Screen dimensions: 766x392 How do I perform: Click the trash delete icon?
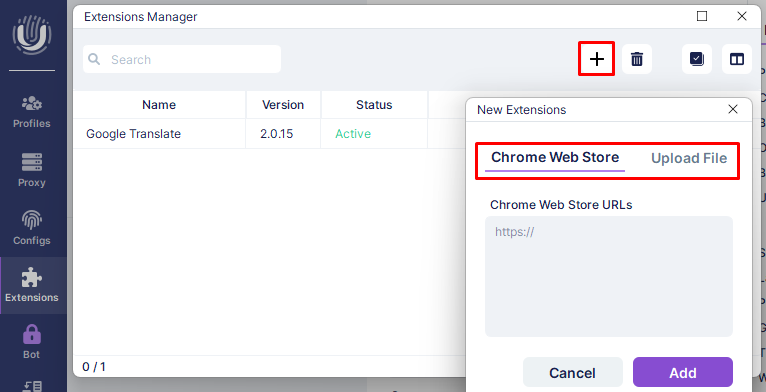637,59
